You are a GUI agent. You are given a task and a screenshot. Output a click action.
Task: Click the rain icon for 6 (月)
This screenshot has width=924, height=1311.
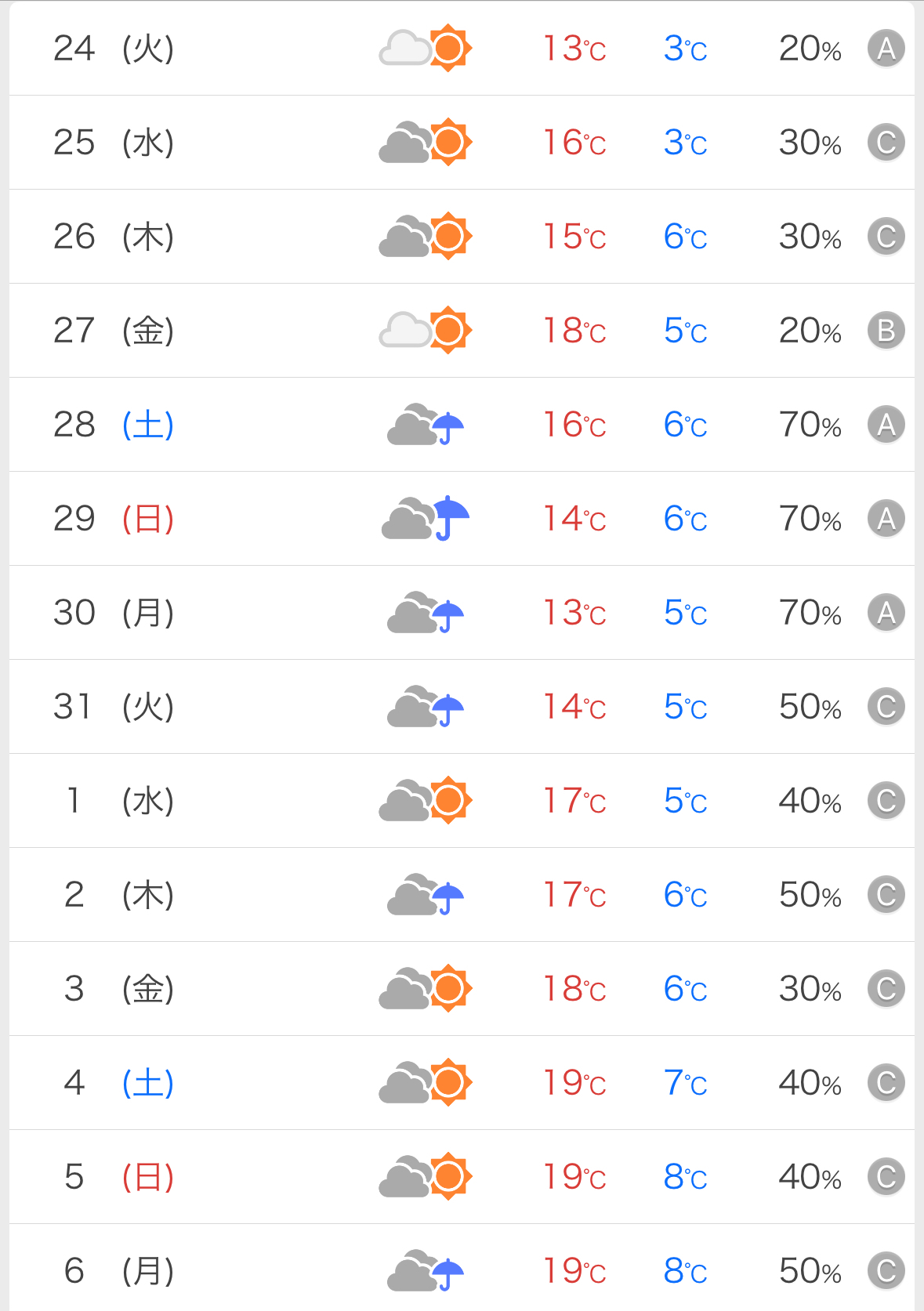point(426,1271)
